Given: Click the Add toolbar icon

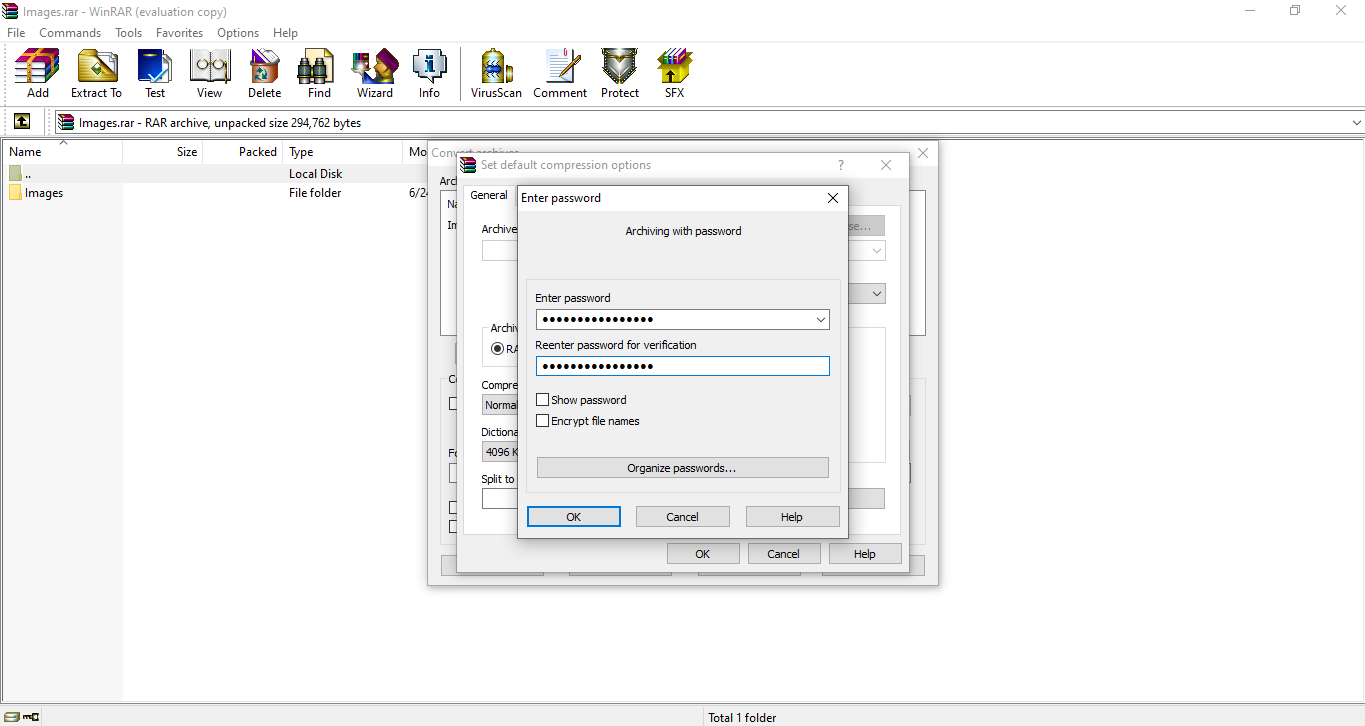Looking at the screenshot, I should (x=37, y=74).
